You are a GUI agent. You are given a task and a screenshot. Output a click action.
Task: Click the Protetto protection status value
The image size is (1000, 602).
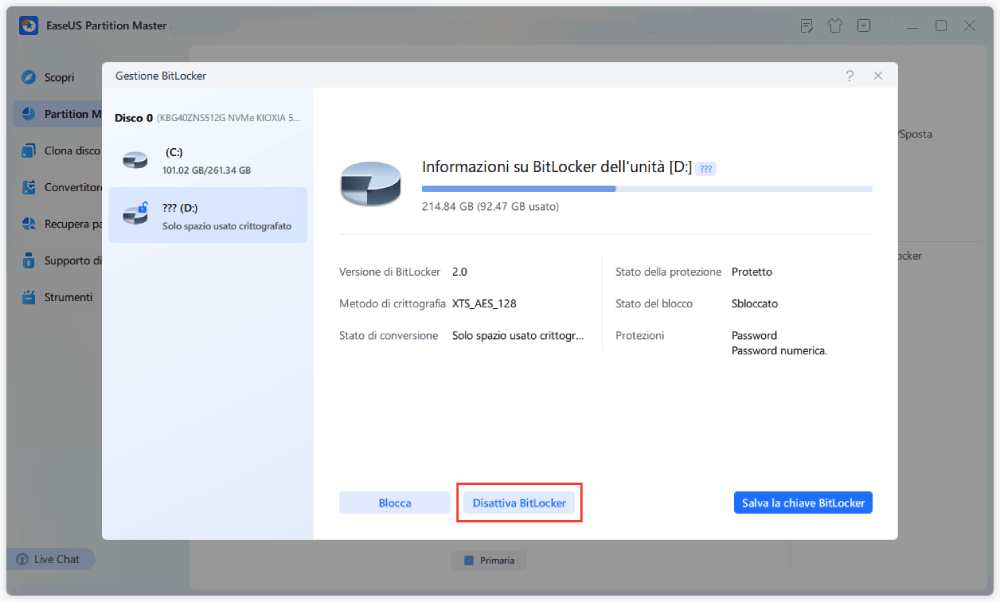[x=751, y=272]
